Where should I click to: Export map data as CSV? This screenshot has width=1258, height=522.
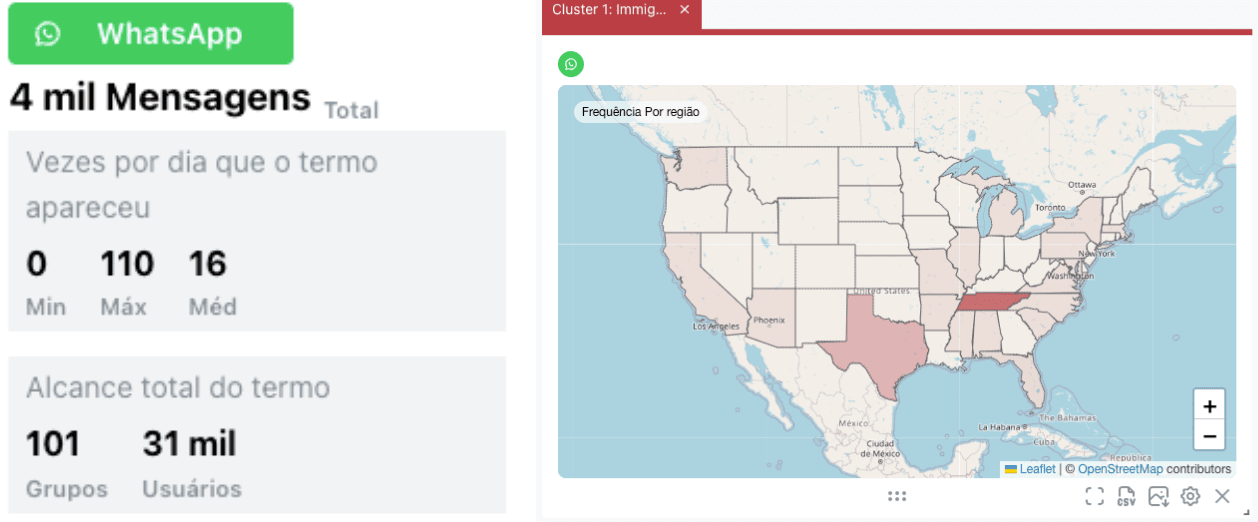point(1126,496)
